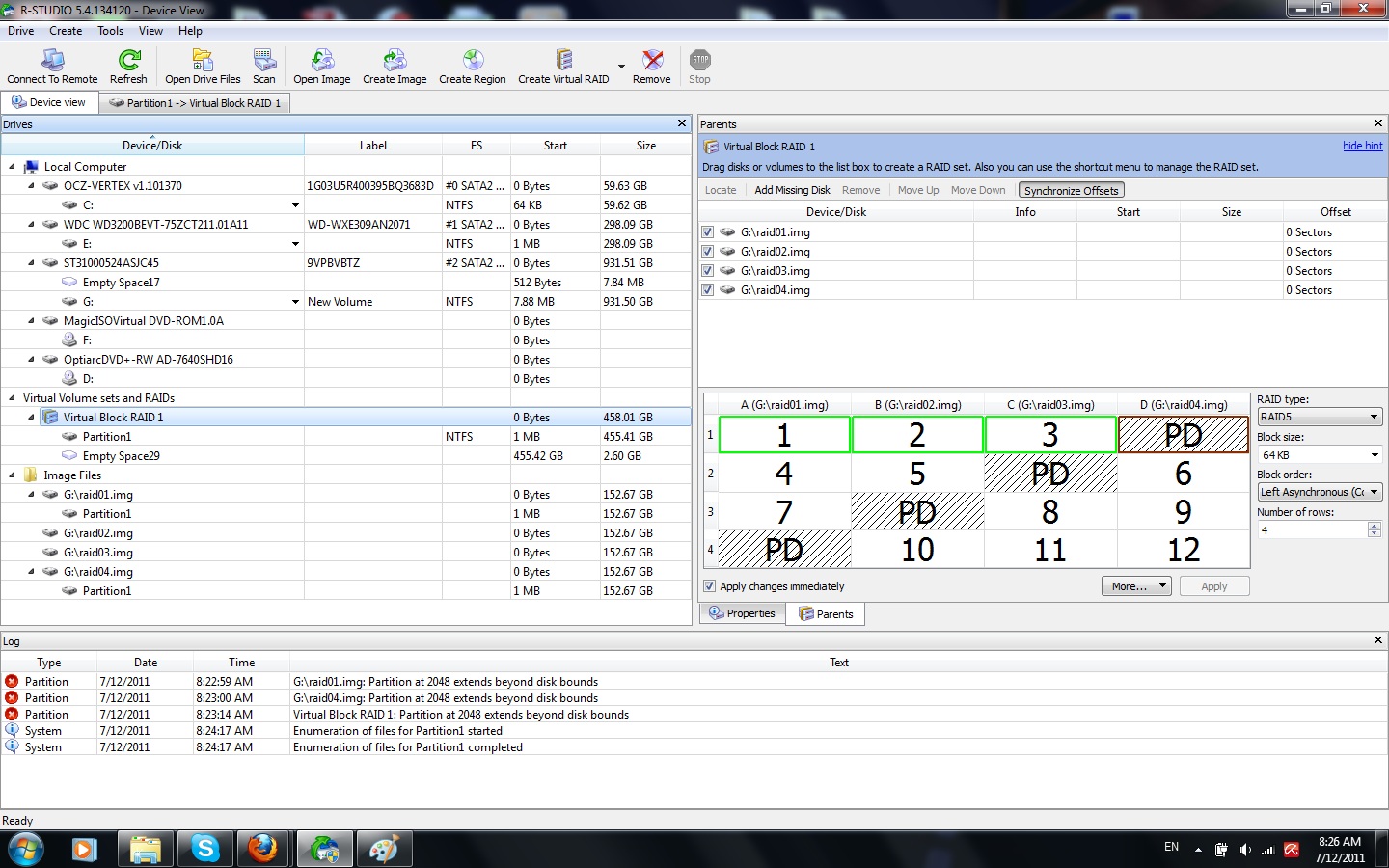Close the Parents panel
Viewport: 1389px width, 868px height.
1378,123
